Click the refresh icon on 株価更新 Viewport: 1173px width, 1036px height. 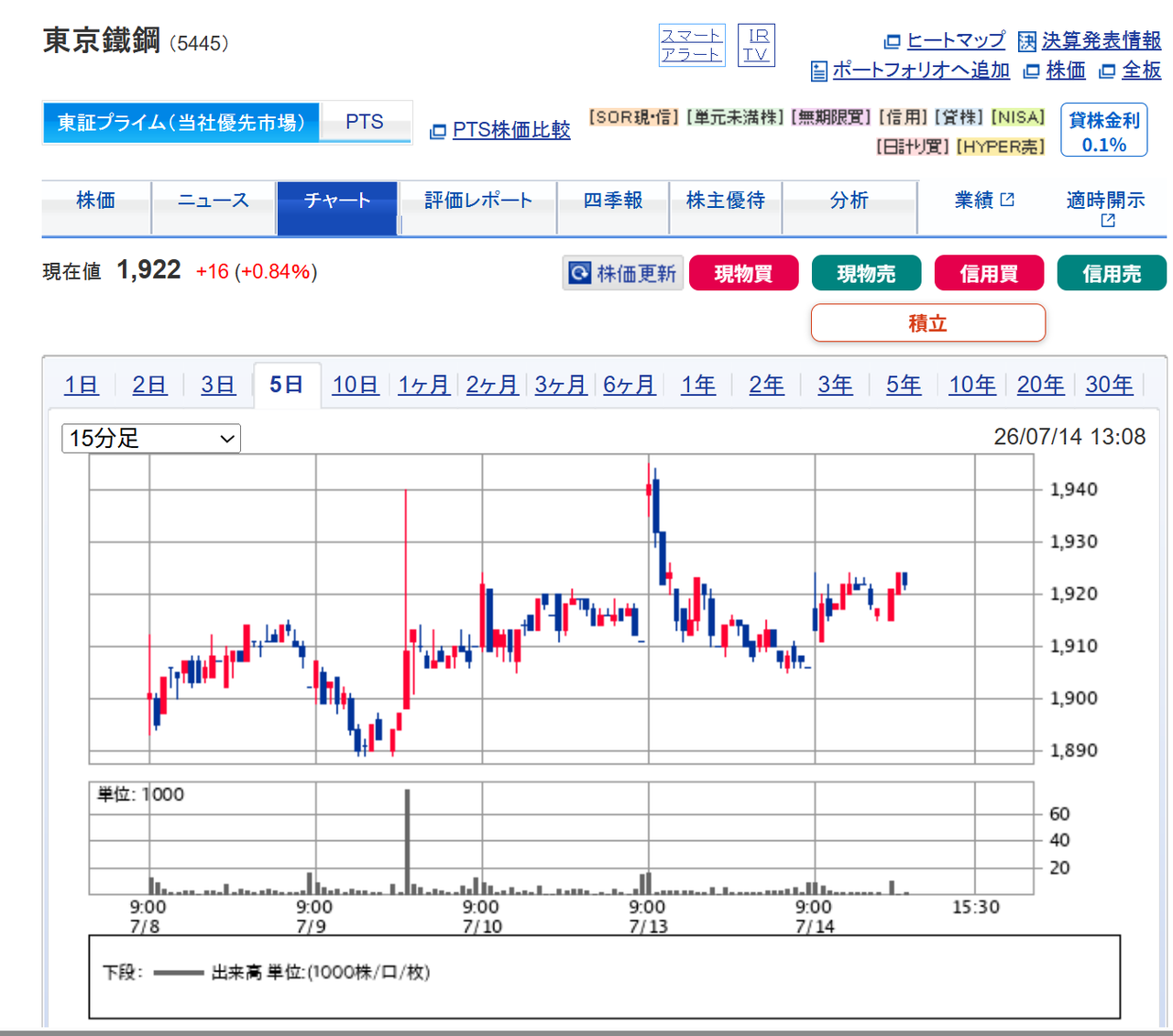(x=579, y=273)
